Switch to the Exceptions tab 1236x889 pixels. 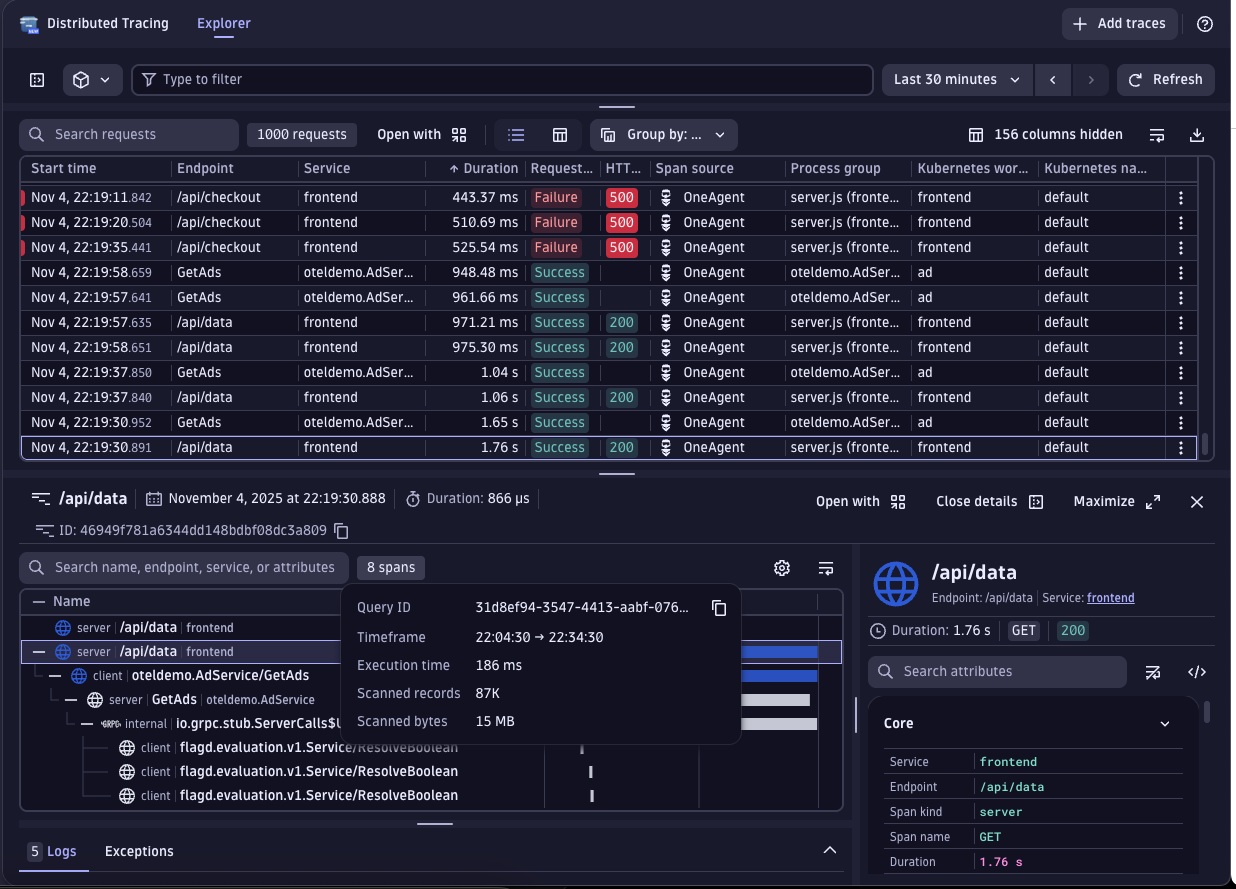point(139,851)
